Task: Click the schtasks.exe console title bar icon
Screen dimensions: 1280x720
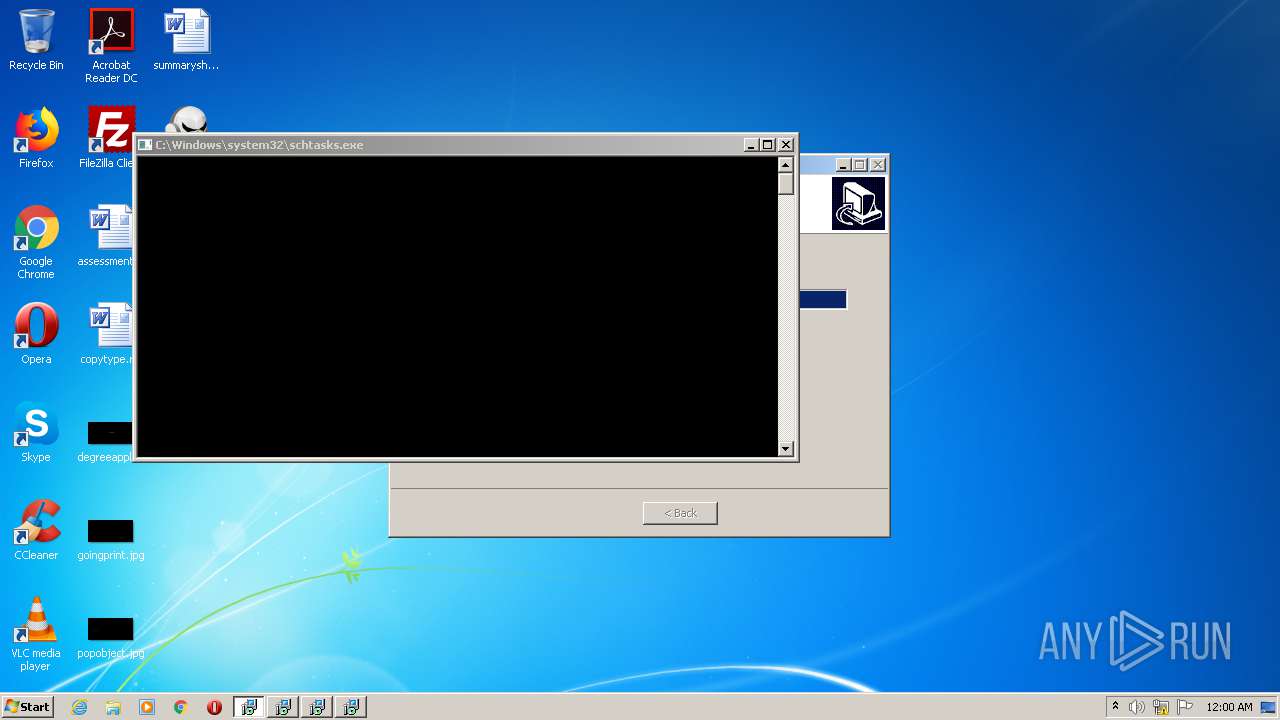Action: [145, 145]
